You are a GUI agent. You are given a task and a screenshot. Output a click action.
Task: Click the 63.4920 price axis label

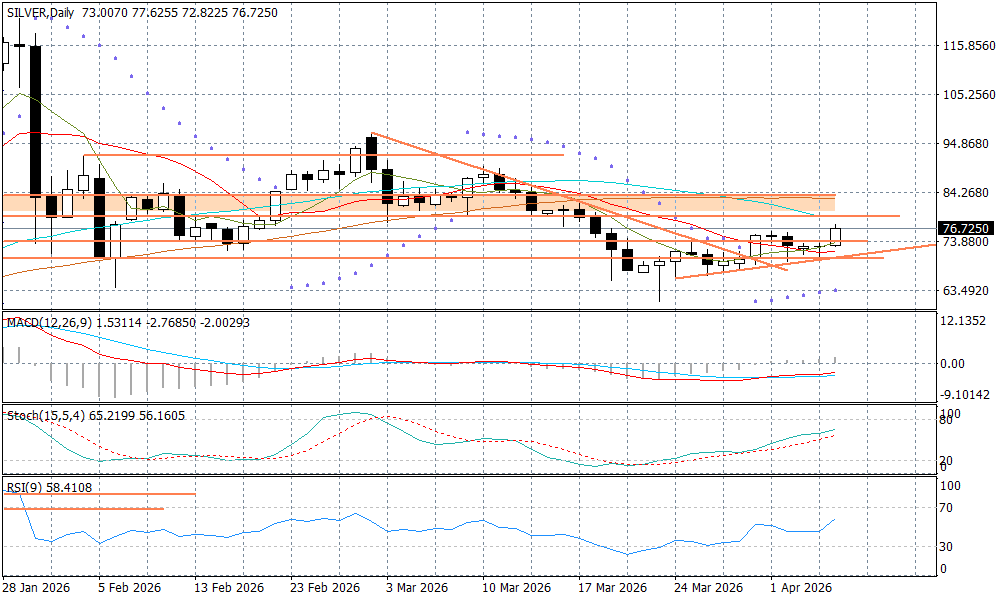point(970,291)
